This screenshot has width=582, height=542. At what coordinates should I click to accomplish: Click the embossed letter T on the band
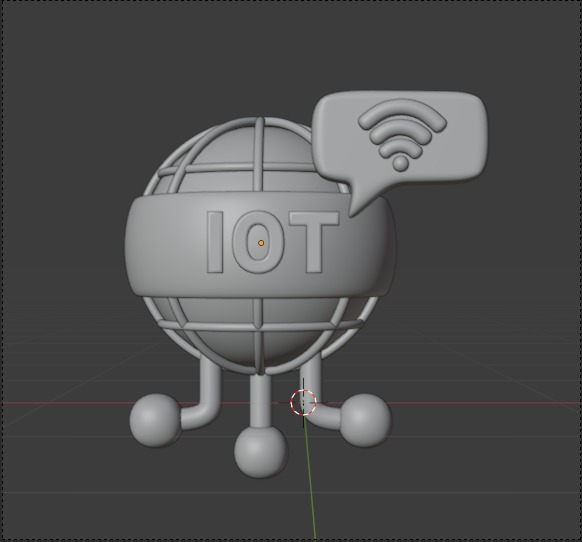314,241
